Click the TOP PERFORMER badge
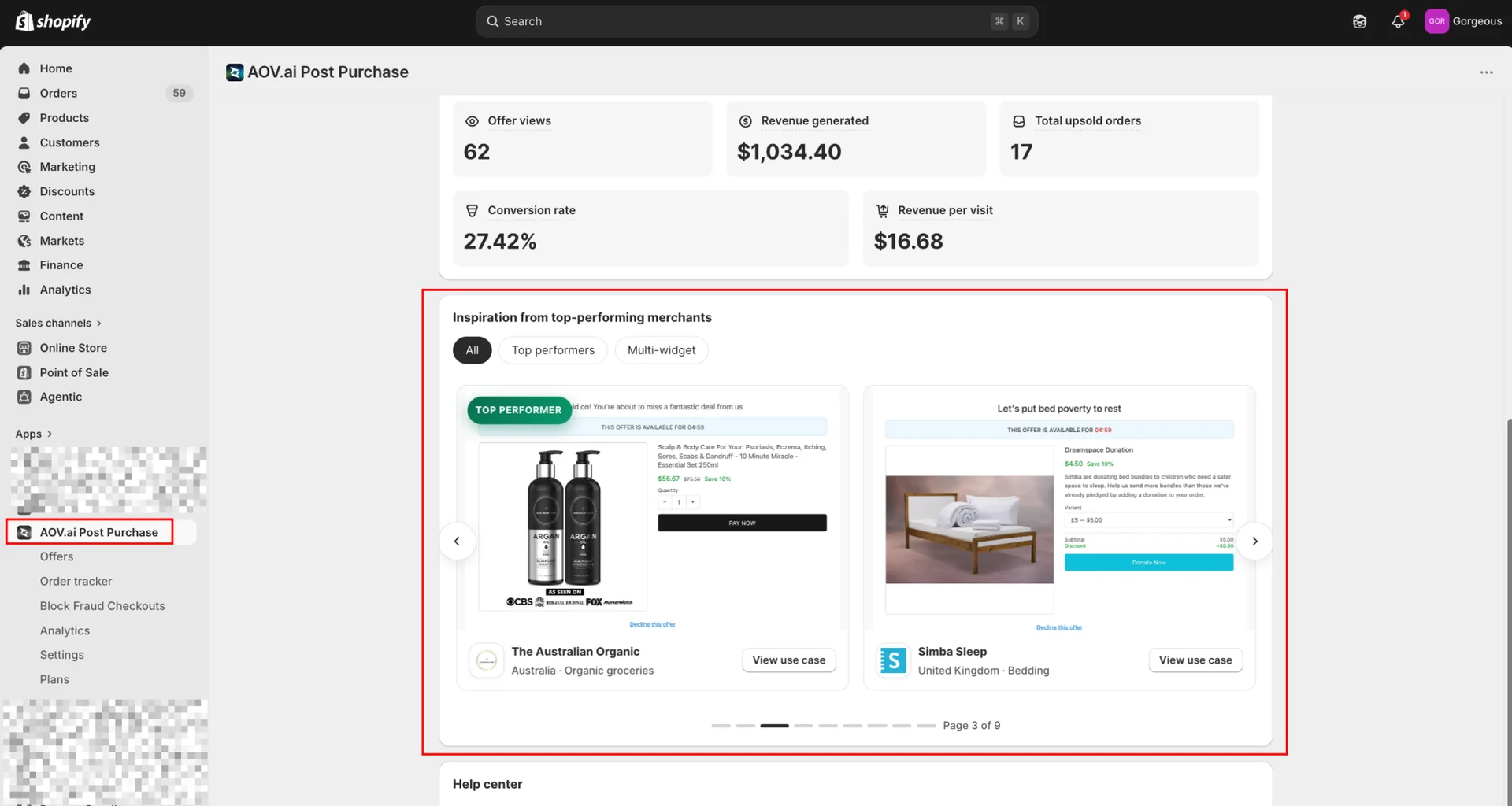Image resolution: width=1512 pixels, height=806 pixels. click(x=519, y=410)
